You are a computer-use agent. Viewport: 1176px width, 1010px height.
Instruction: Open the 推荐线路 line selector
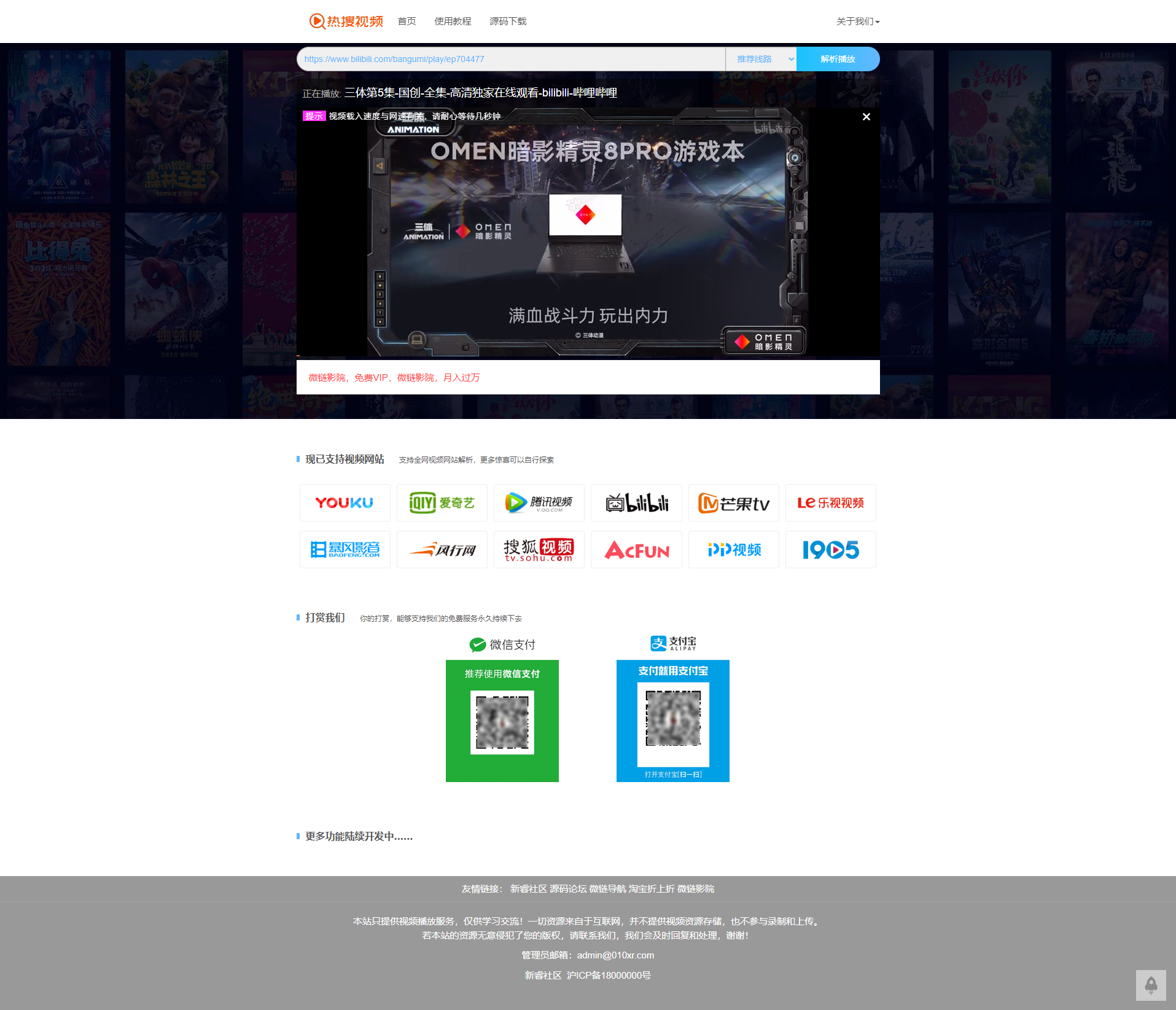click(761, 59)
